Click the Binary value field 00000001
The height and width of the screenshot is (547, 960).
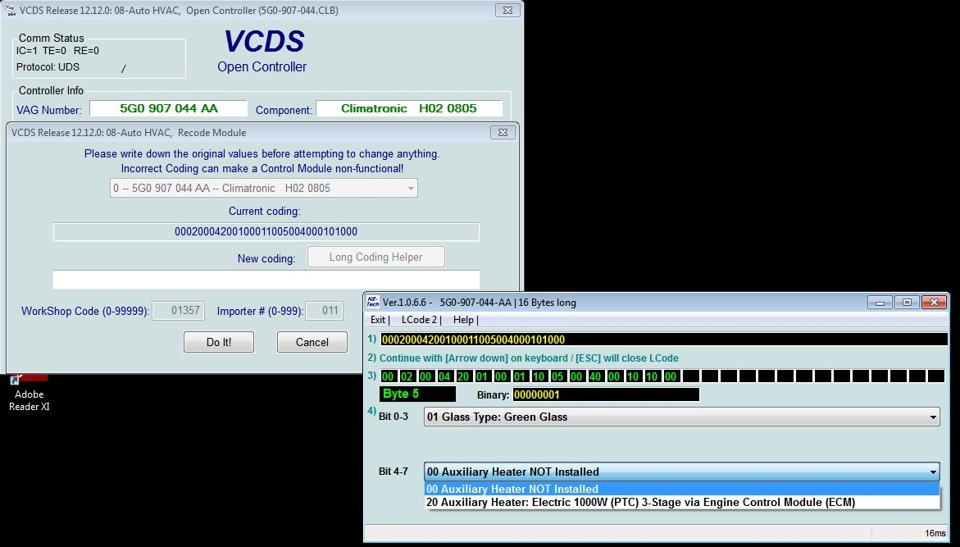pos(606,394)
